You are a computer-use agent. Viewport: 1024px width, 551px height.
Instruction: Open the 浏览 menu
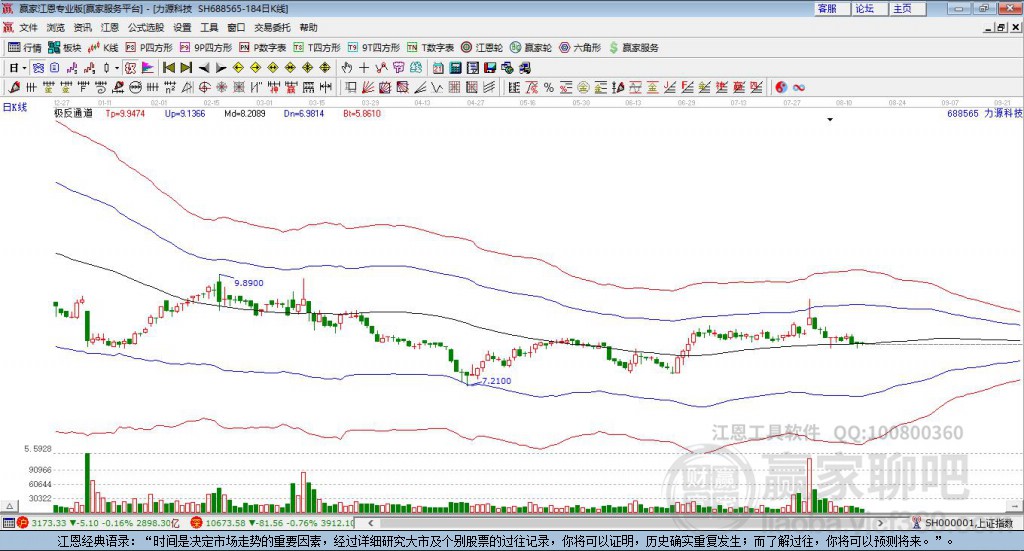coord(56,27)
